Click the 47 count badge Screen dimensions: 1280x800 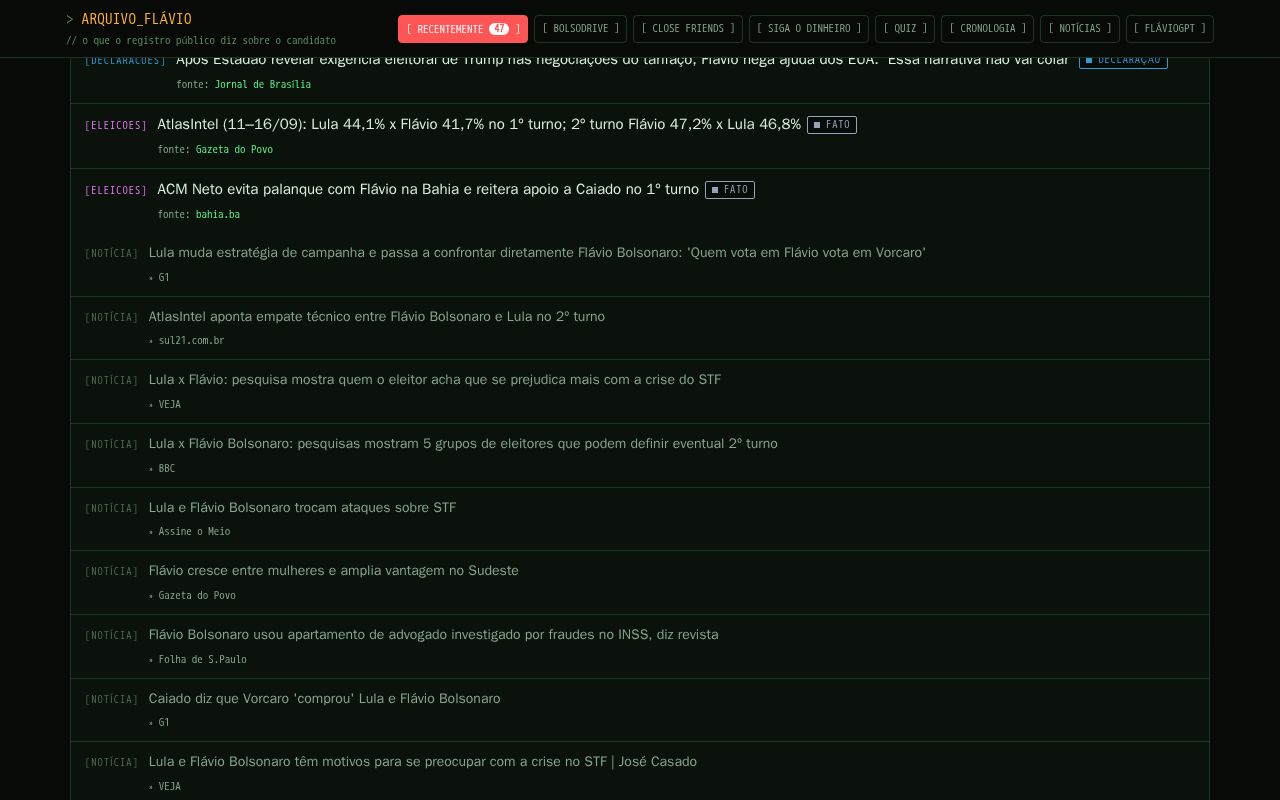click(x=499, y=29)
